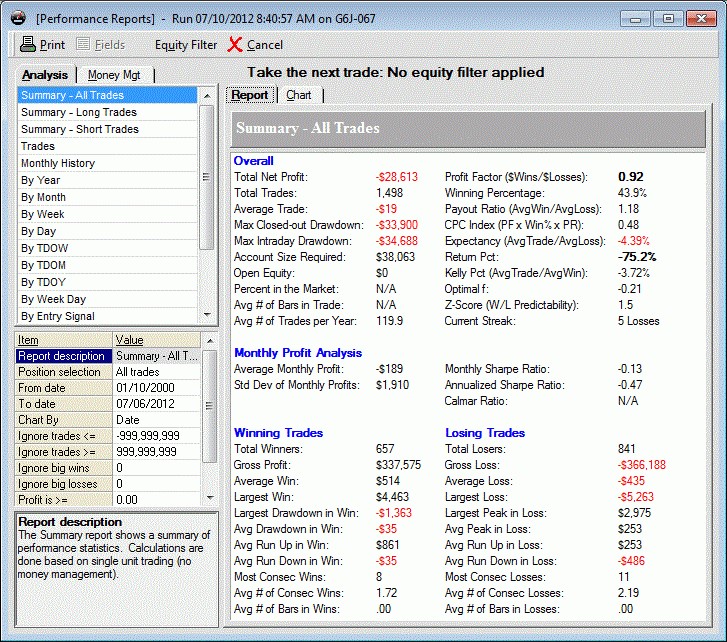Switch to the Chart tab

[298, 95]
